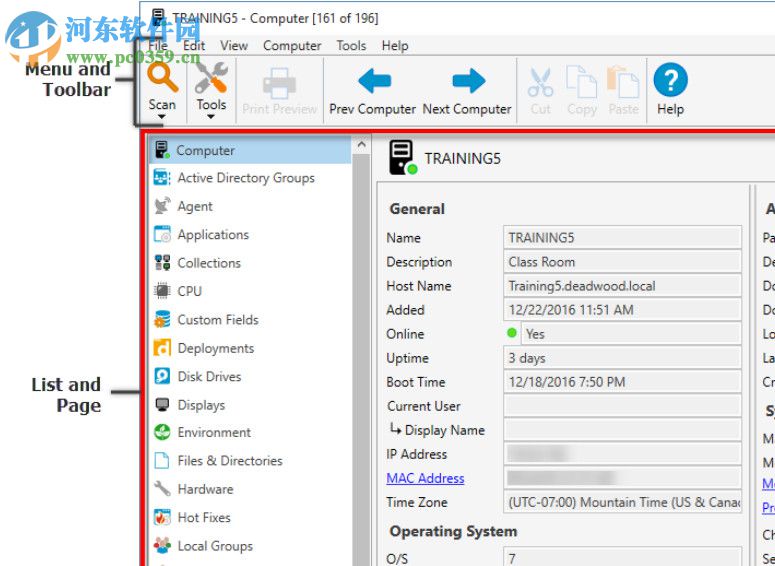Click the Online field showing Yes
The image size is (775, 566).
[x=631, y=334]
